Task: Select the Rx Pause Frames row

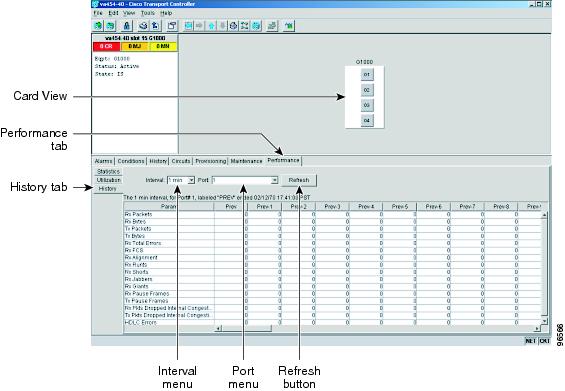Action: 332,294
